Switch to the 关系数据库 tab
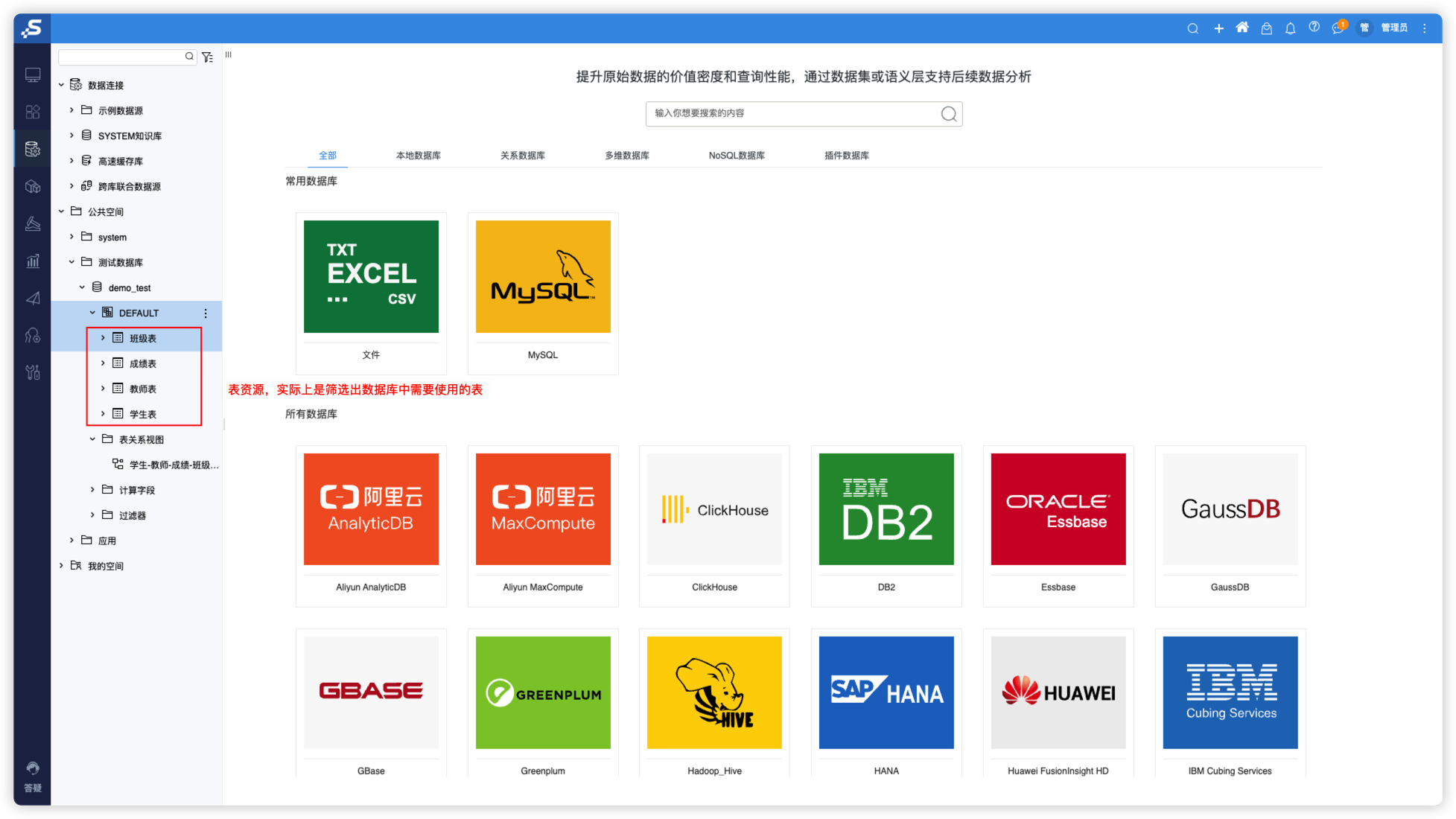This screenshot has width=1456, height=819. point(523,156)
